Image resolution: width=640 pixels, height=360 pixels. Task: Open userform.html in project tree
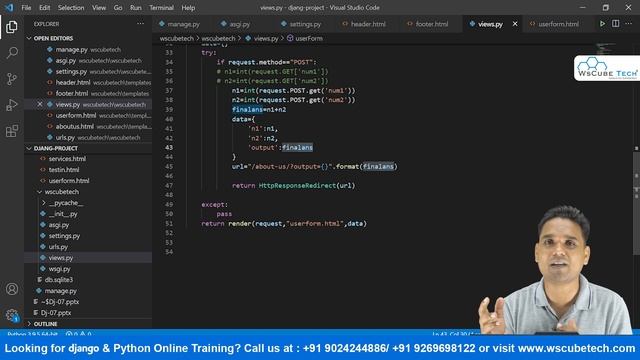(x=88, y=181)
